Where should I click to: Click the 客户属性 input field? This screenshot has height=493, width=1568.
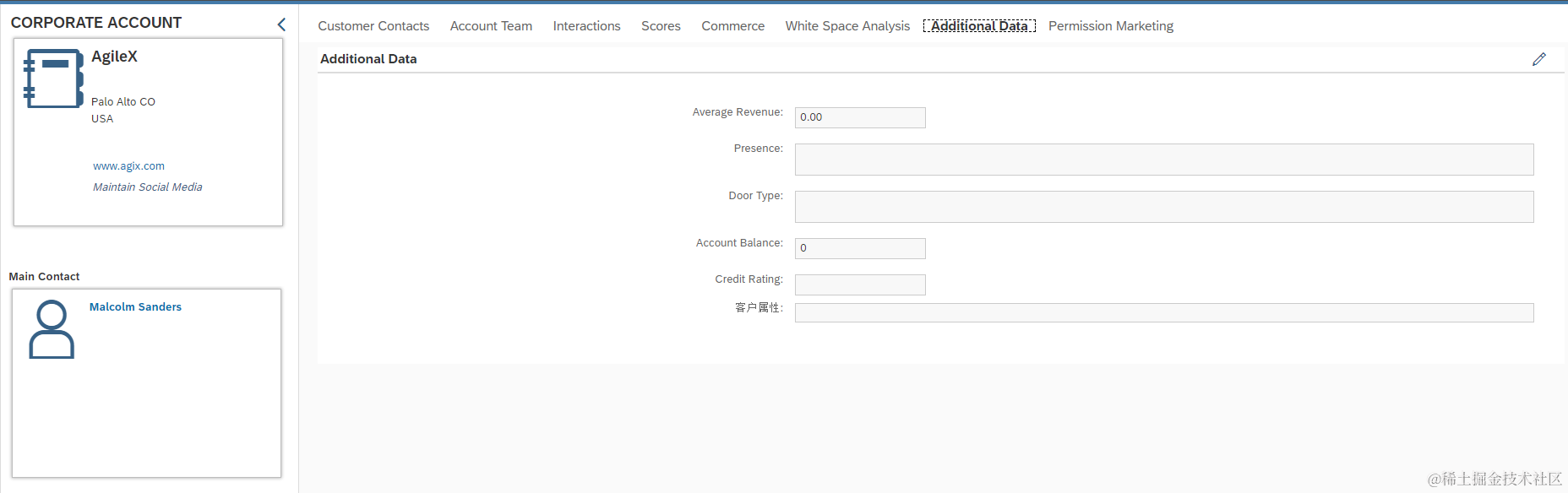pyautogui.click(x=1164, y=312)
